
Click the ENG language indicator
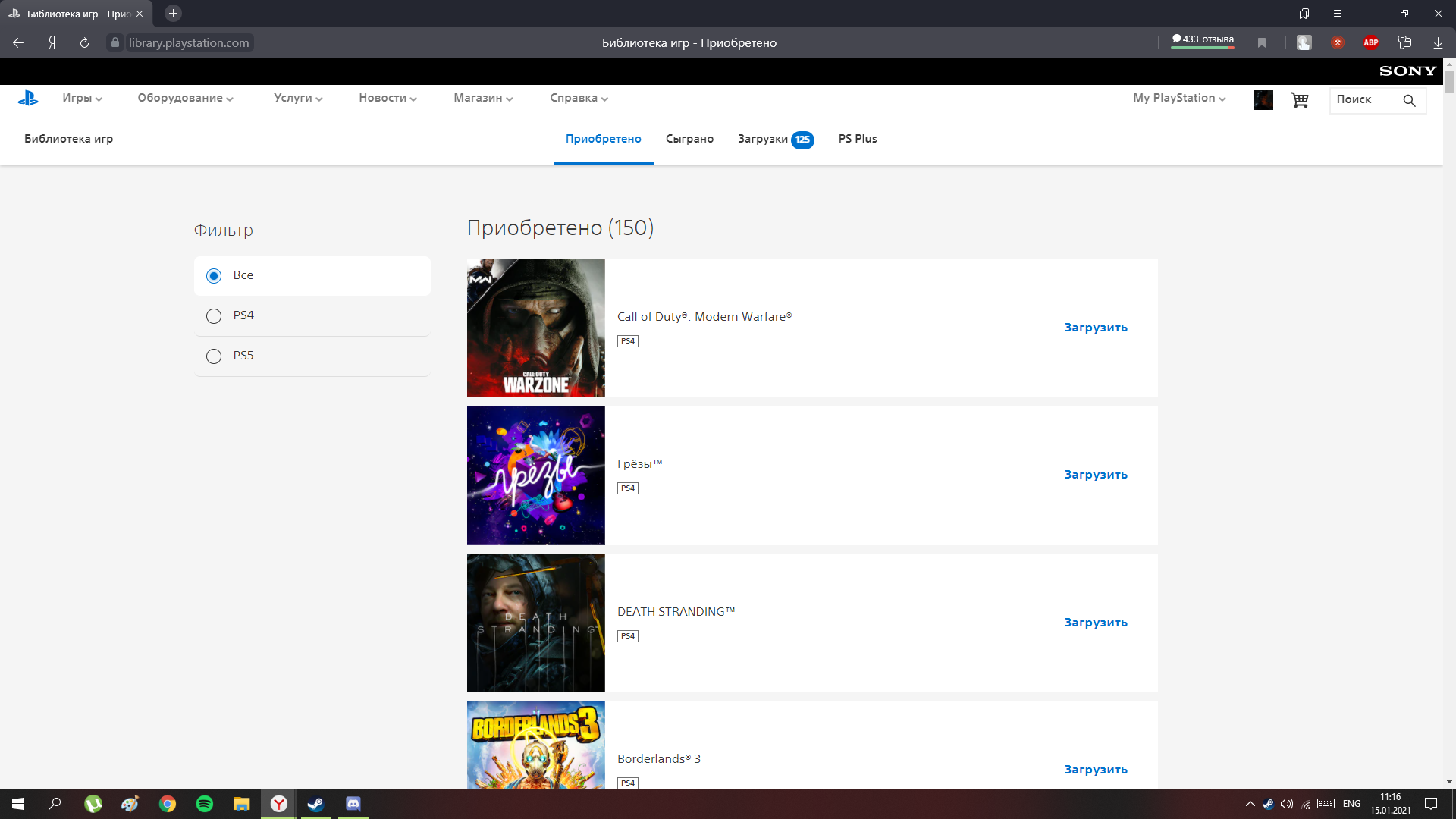point(1351,804)
